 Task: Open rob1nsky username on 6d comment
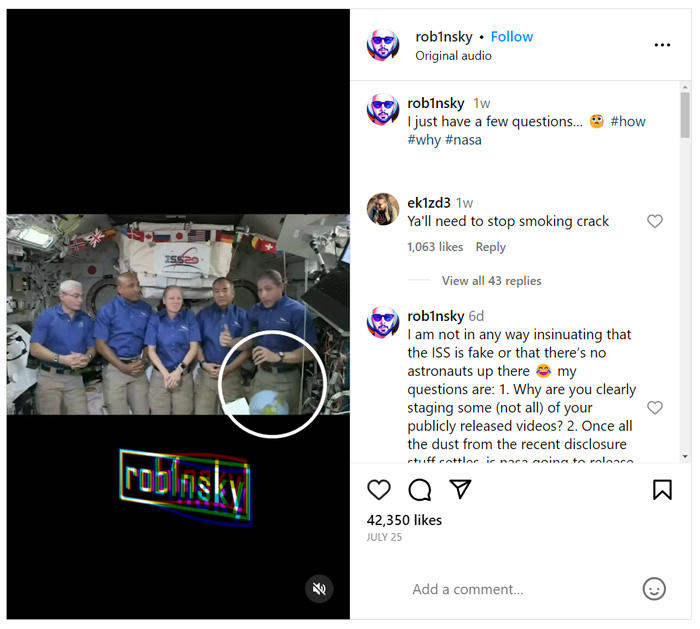tap(436, 316)
